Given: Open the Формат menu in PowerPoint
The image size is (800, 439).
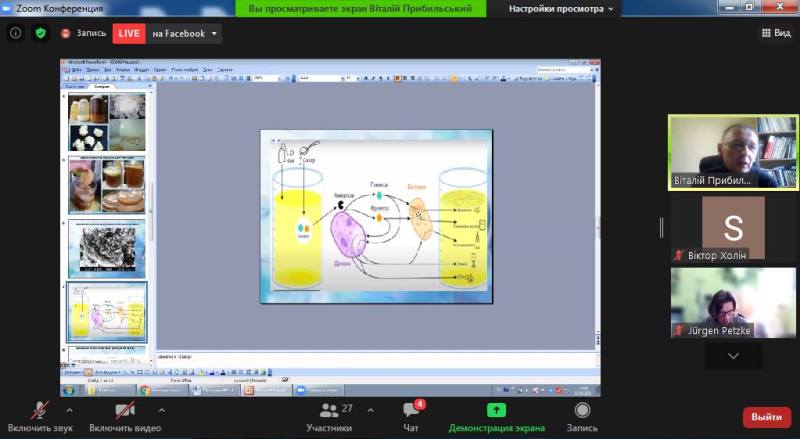Looking at the screenshot, I should pos(142,70).
